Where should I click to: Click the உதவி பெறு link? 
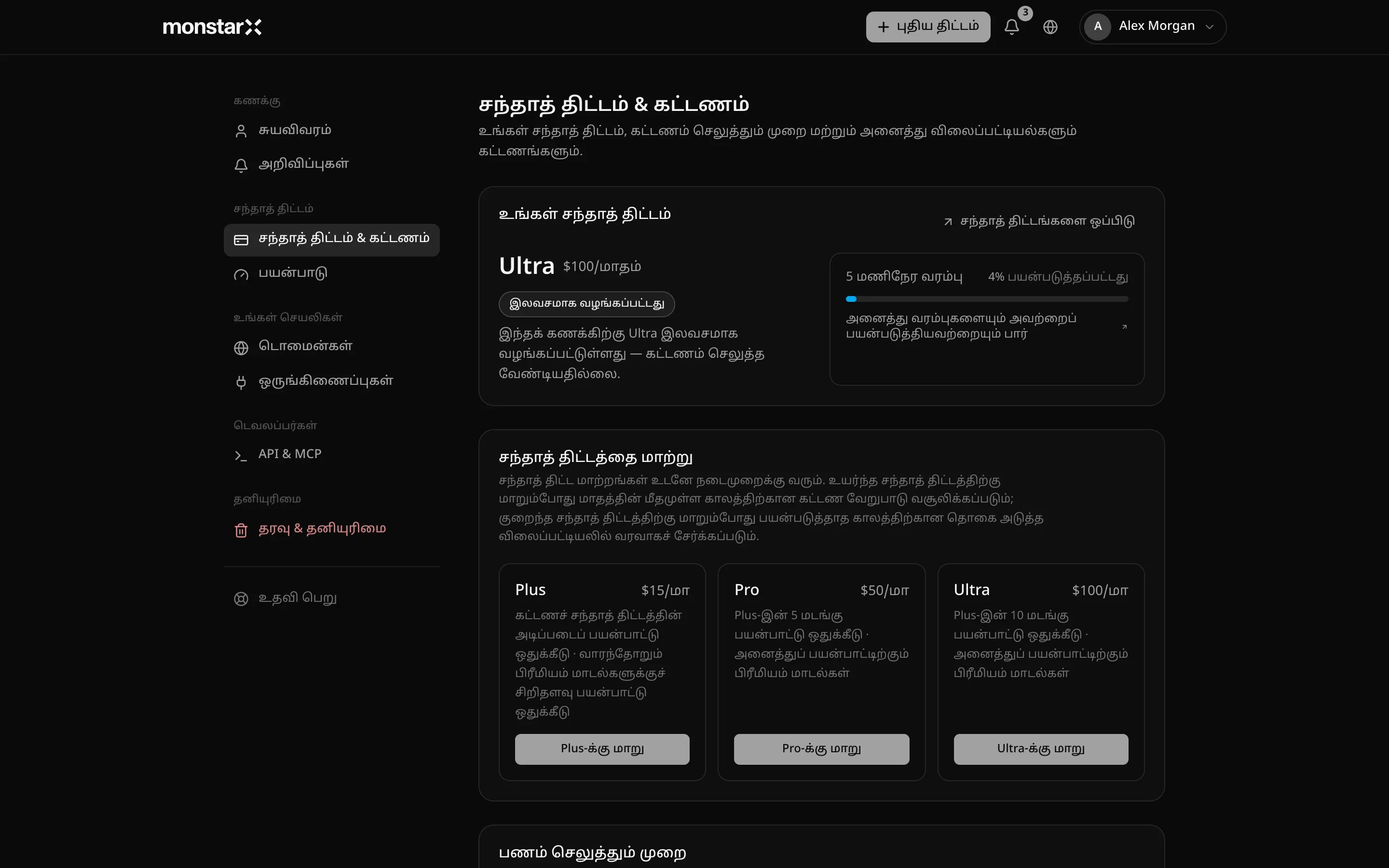click(x=331, y=598)
